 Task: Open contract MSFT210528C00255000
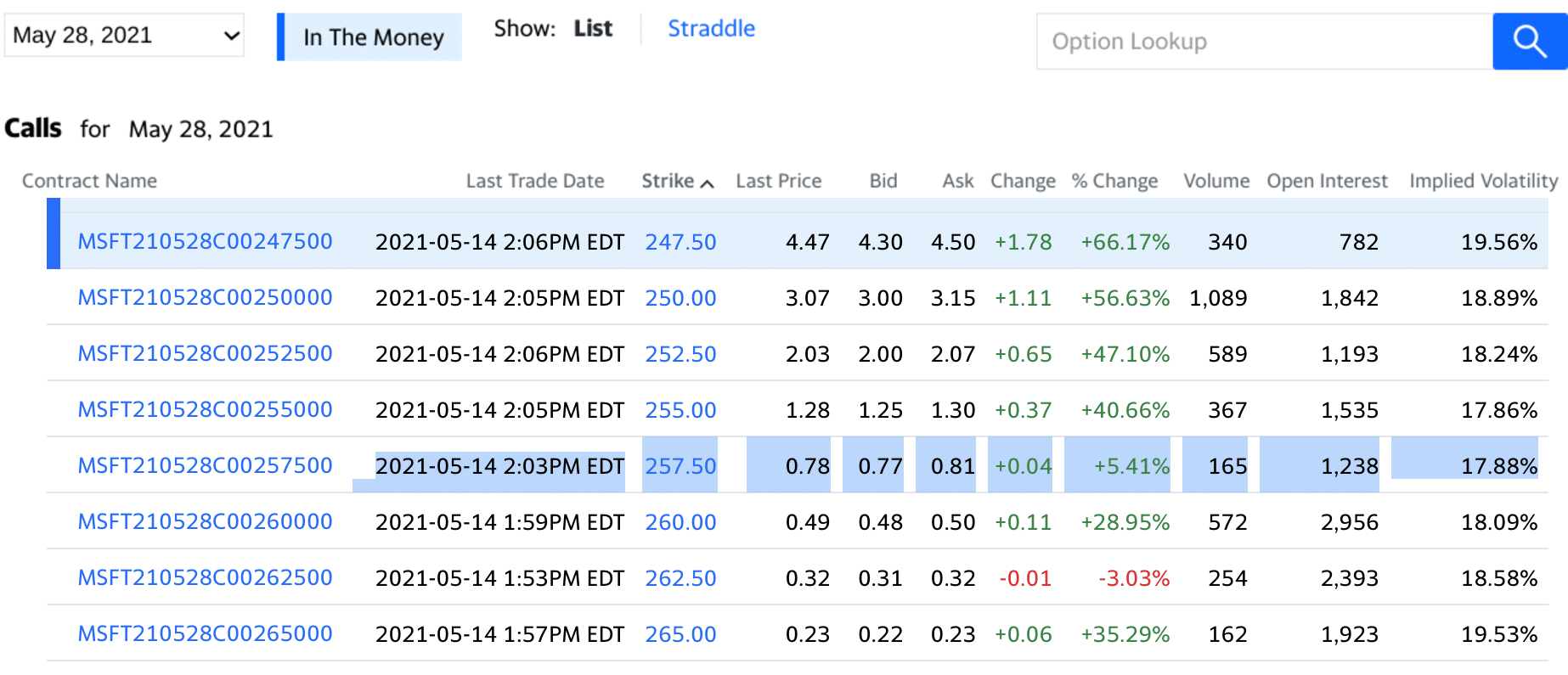(x=205, y=409)
